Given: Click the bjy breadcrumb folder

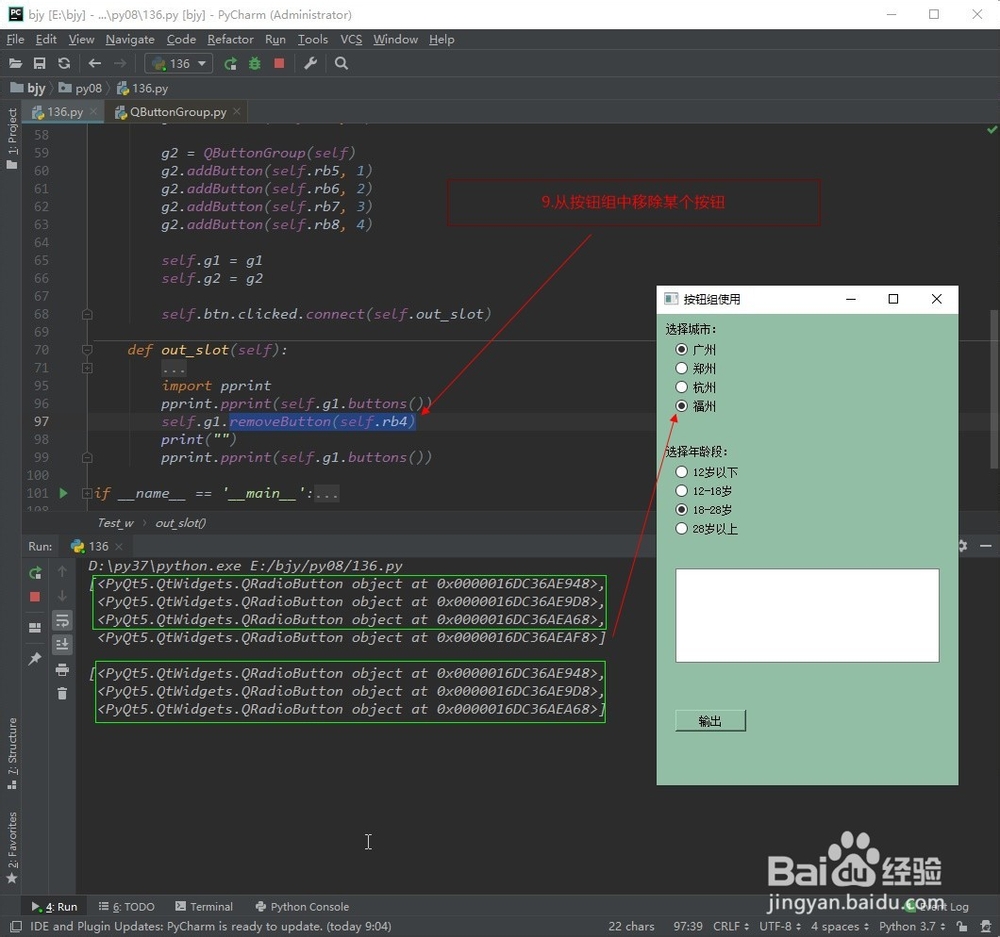Looking at the screenshot, I should [29, 88].
